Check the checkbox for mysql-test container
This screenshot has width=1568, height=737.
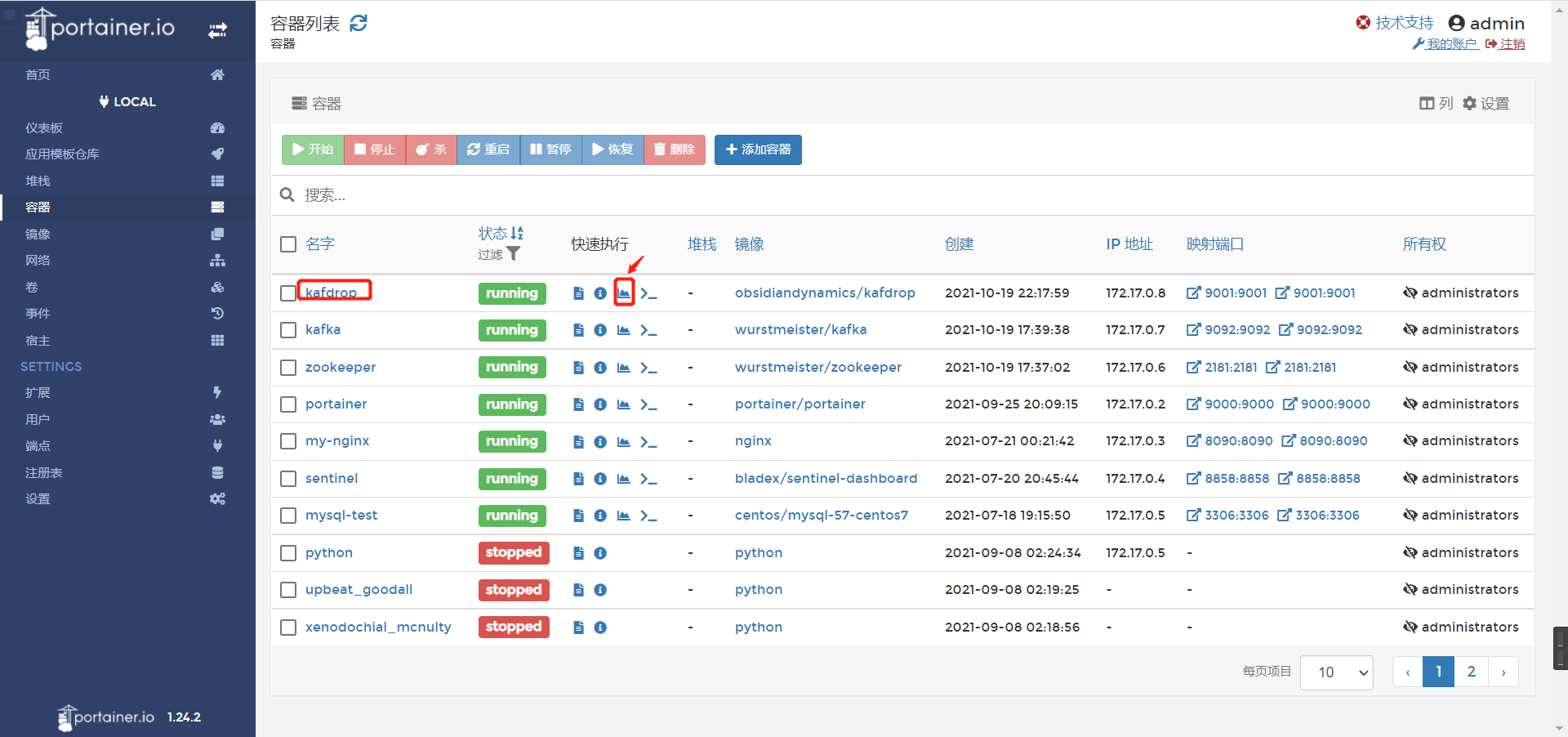pyautogui.click(x=287, y=516)
